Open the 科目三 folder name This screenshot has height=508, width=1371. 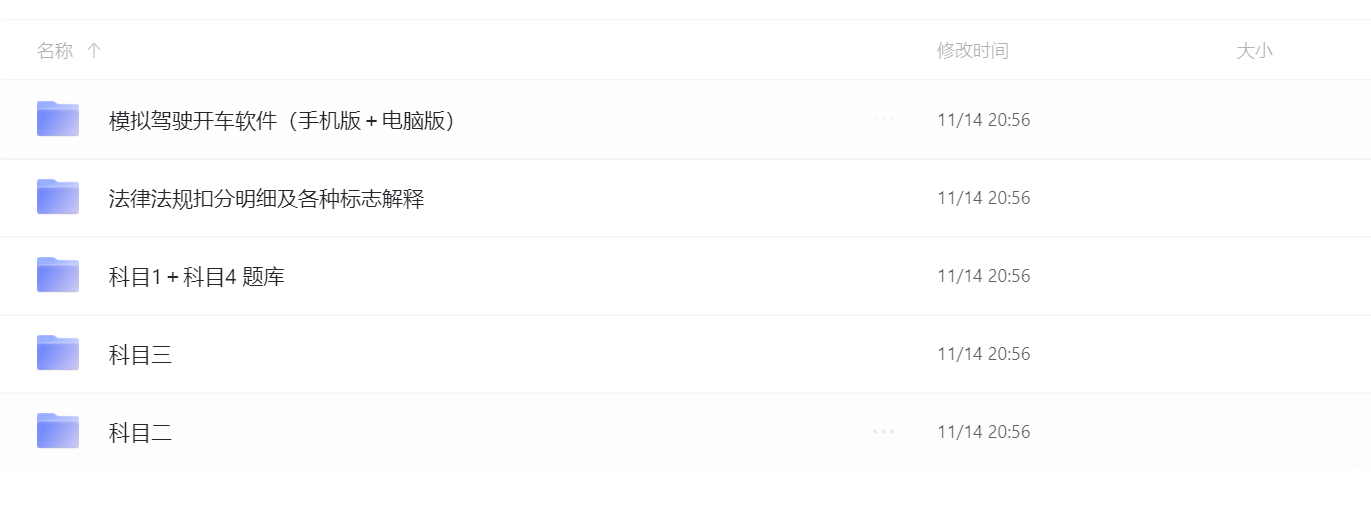[x=140, y=355]
